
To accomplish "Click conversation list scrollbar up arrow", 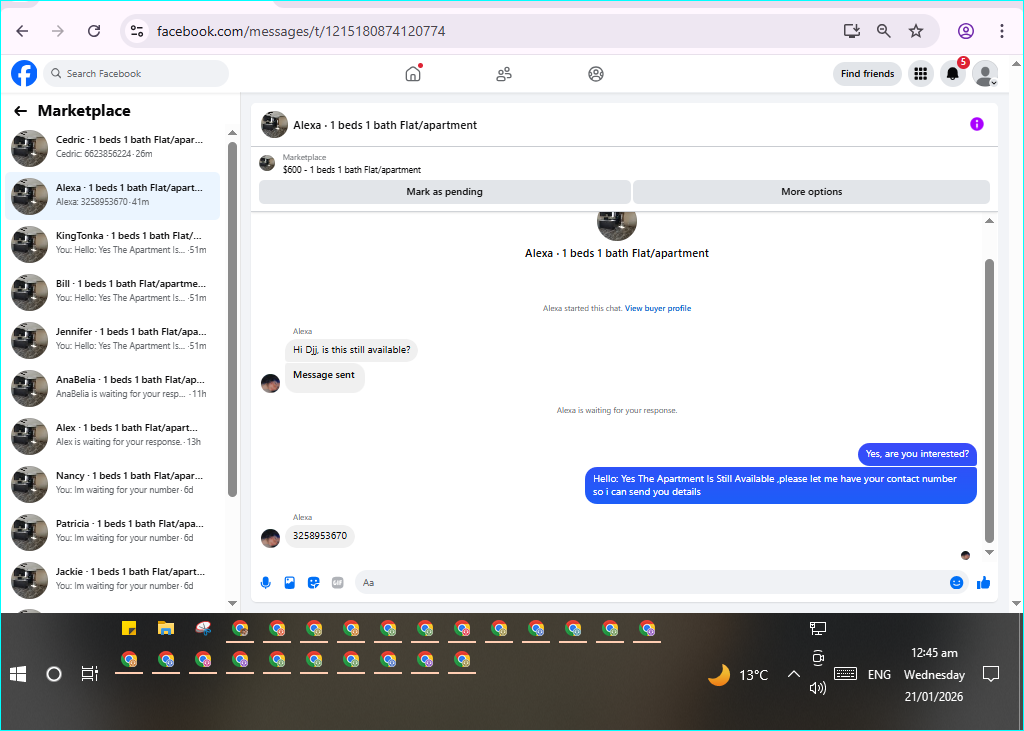I will [232, 133].
